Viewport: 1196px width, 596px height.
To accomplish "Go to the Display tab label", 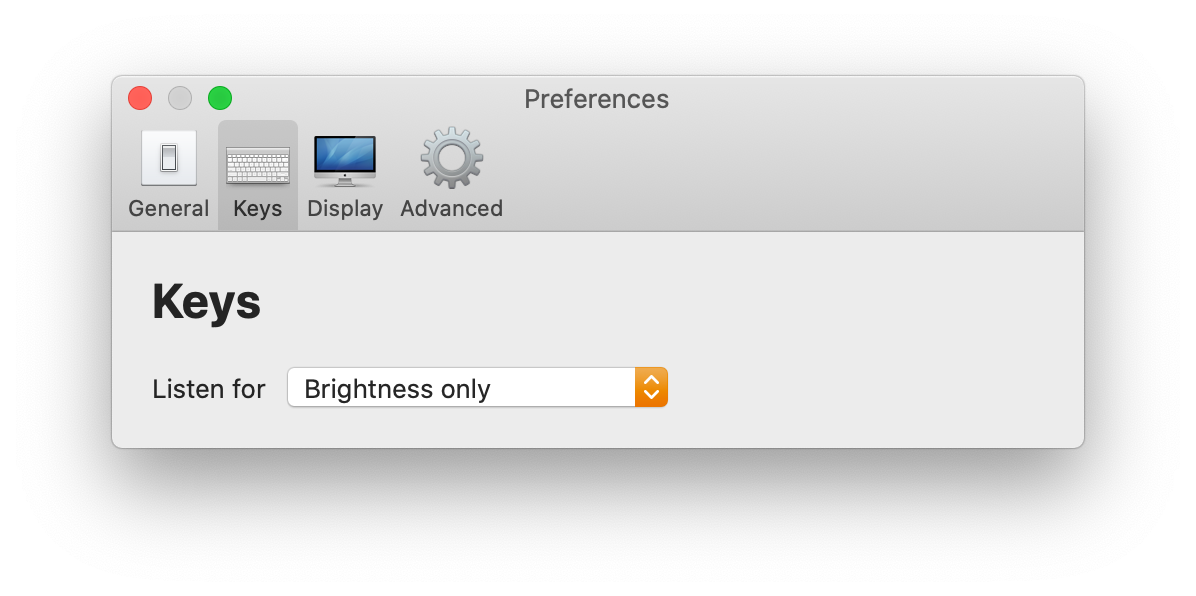I will tap(345, 209).
